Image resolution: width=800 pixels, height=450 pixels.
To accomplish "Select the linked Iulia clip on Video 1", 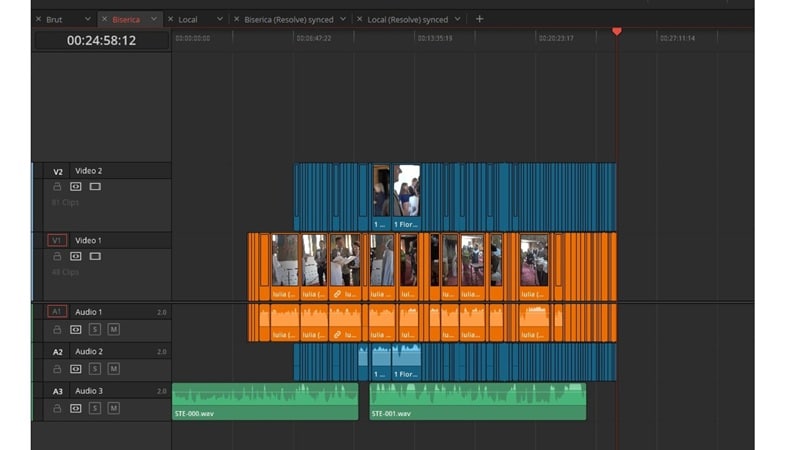I will click(x=345, y=266).
